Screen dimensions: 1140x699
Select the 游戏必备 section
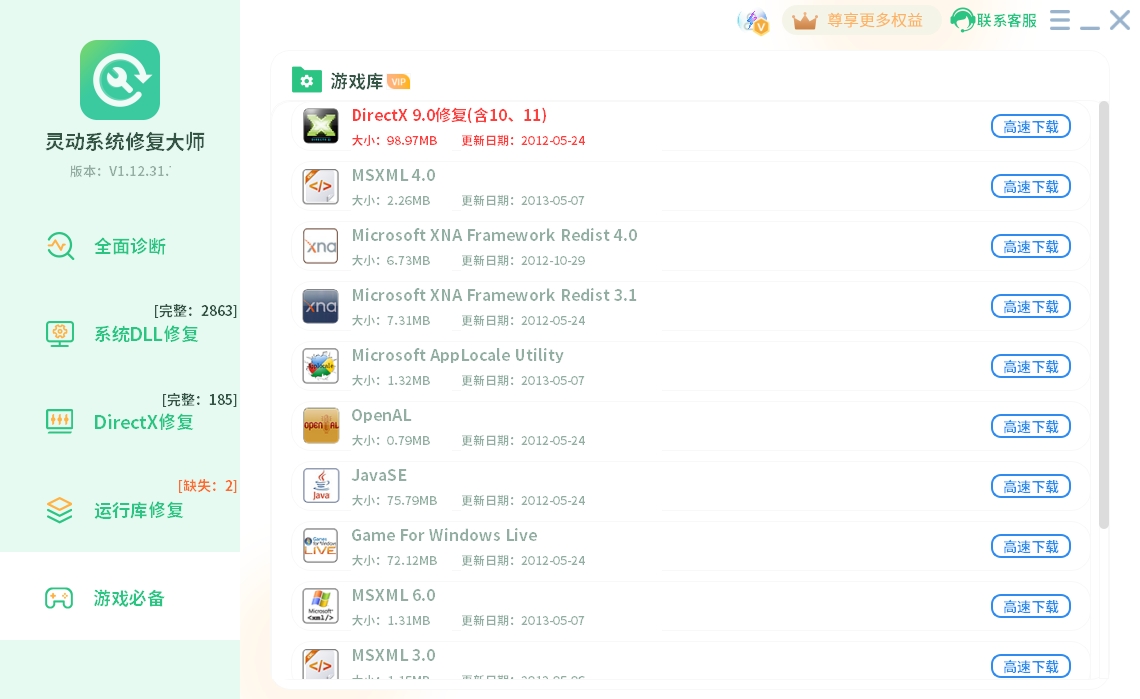120,596
